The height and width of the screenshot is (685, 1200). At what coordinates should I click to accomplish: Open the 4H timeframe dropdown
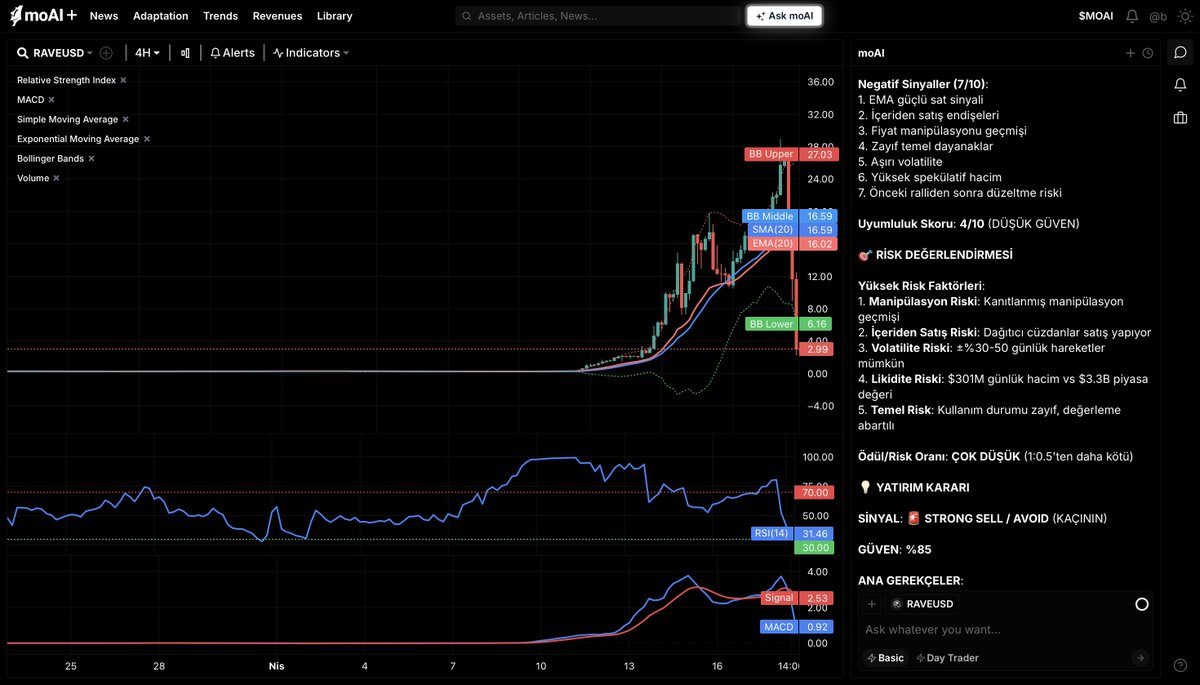coord(147,53)
